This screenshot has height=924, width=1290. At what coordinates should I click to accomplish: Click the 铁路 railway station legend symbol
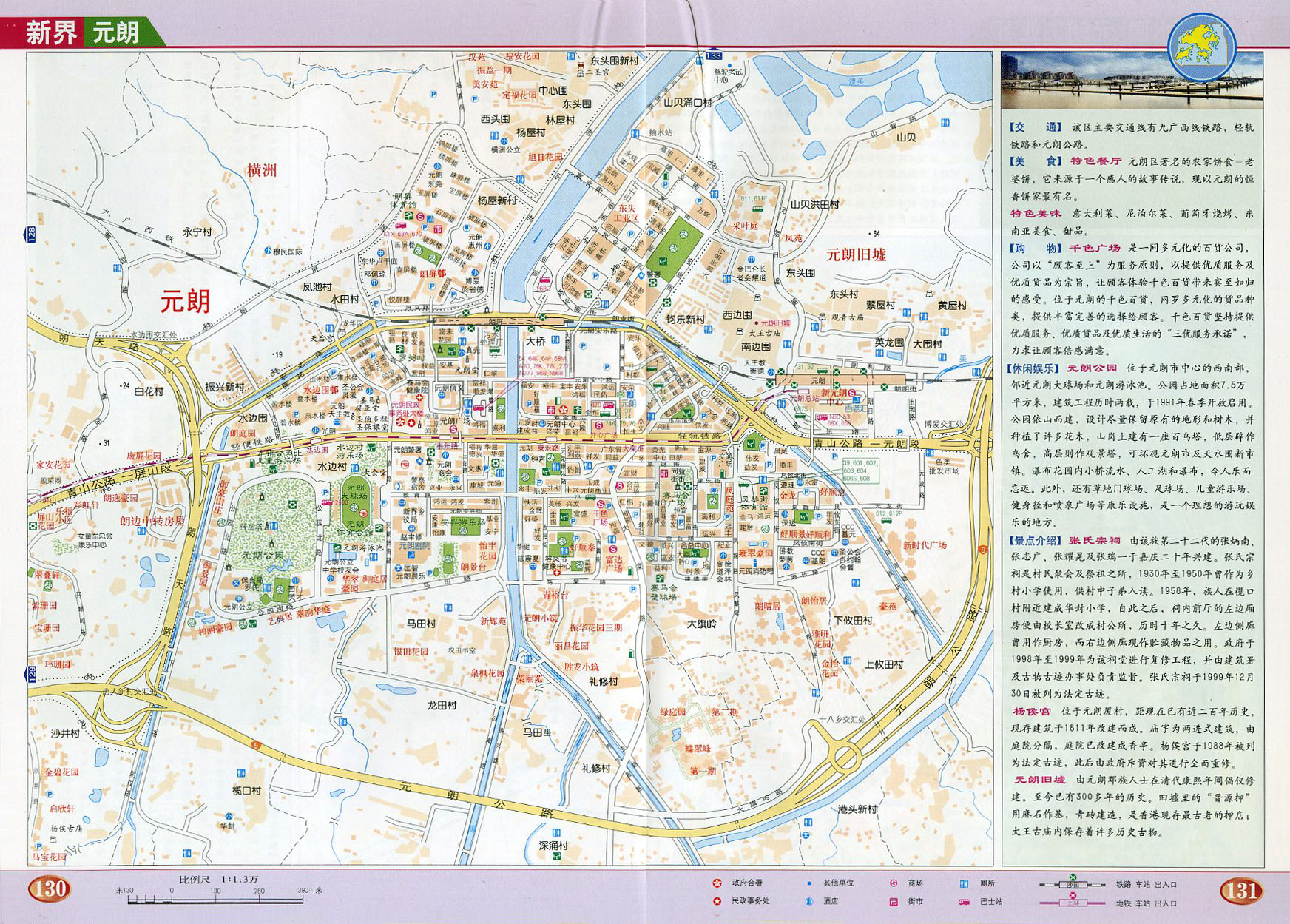(x=1073, y=883)
